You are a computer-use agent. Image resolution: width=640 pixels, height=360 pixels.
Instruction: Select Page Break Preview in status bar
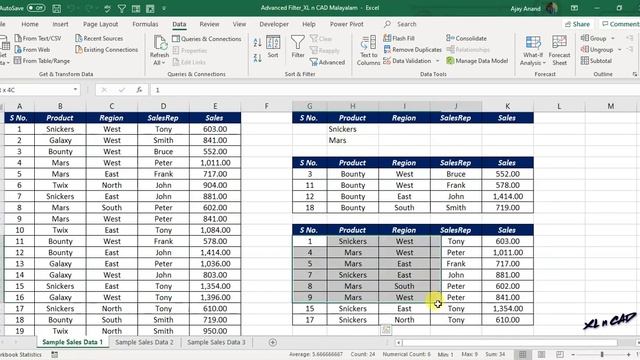pos(560,354)
